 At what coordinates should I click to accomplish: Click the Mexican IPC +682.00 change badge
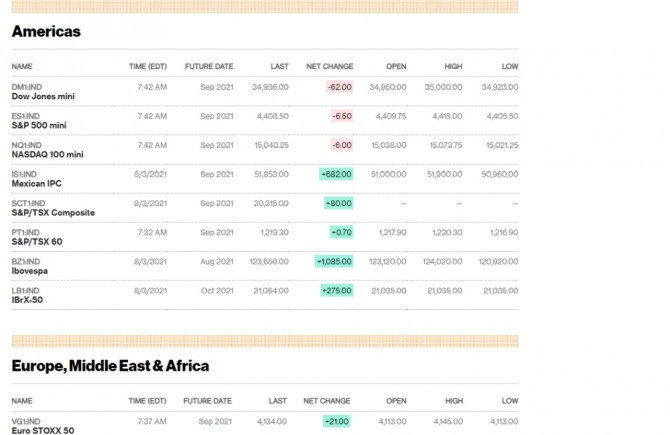[336, 174]
